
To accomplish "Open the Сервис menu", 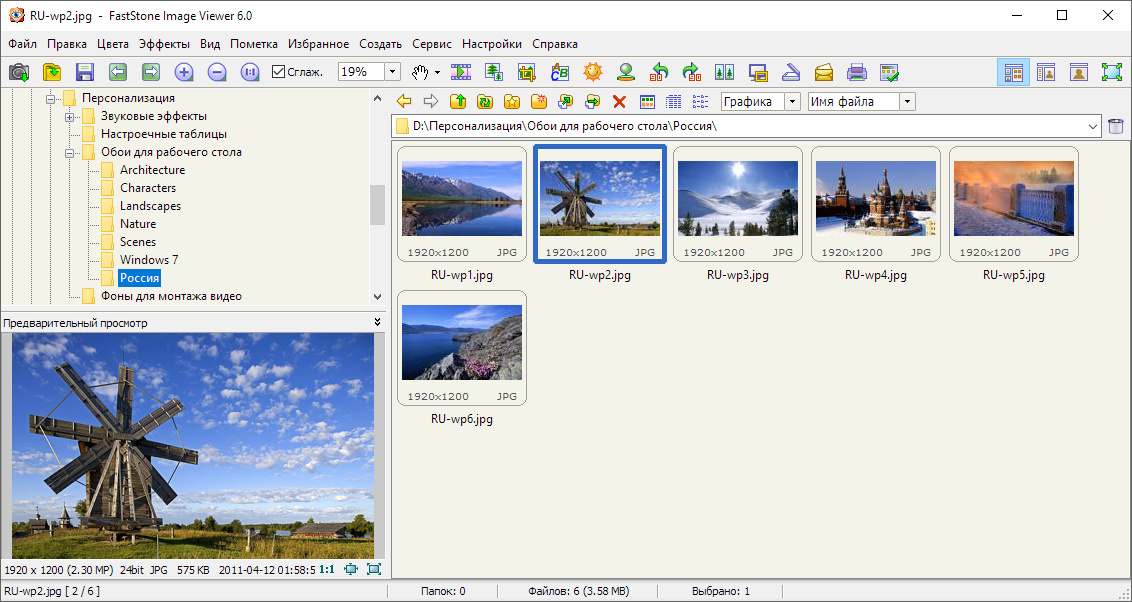I will (432, 44).
